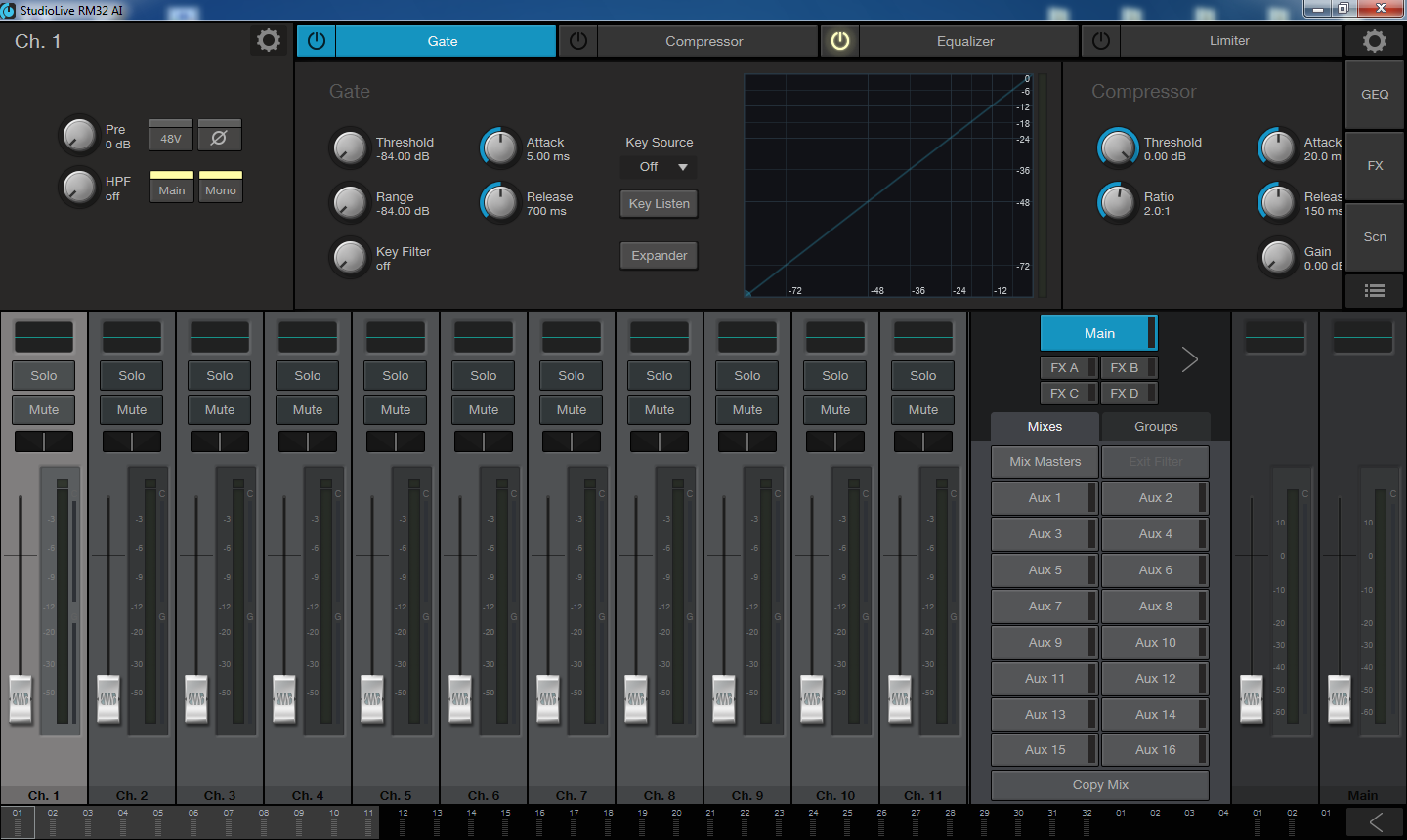Viewport: 1407px width, 840px height.
Task: Solo Ch. 1
Action: 44,375
